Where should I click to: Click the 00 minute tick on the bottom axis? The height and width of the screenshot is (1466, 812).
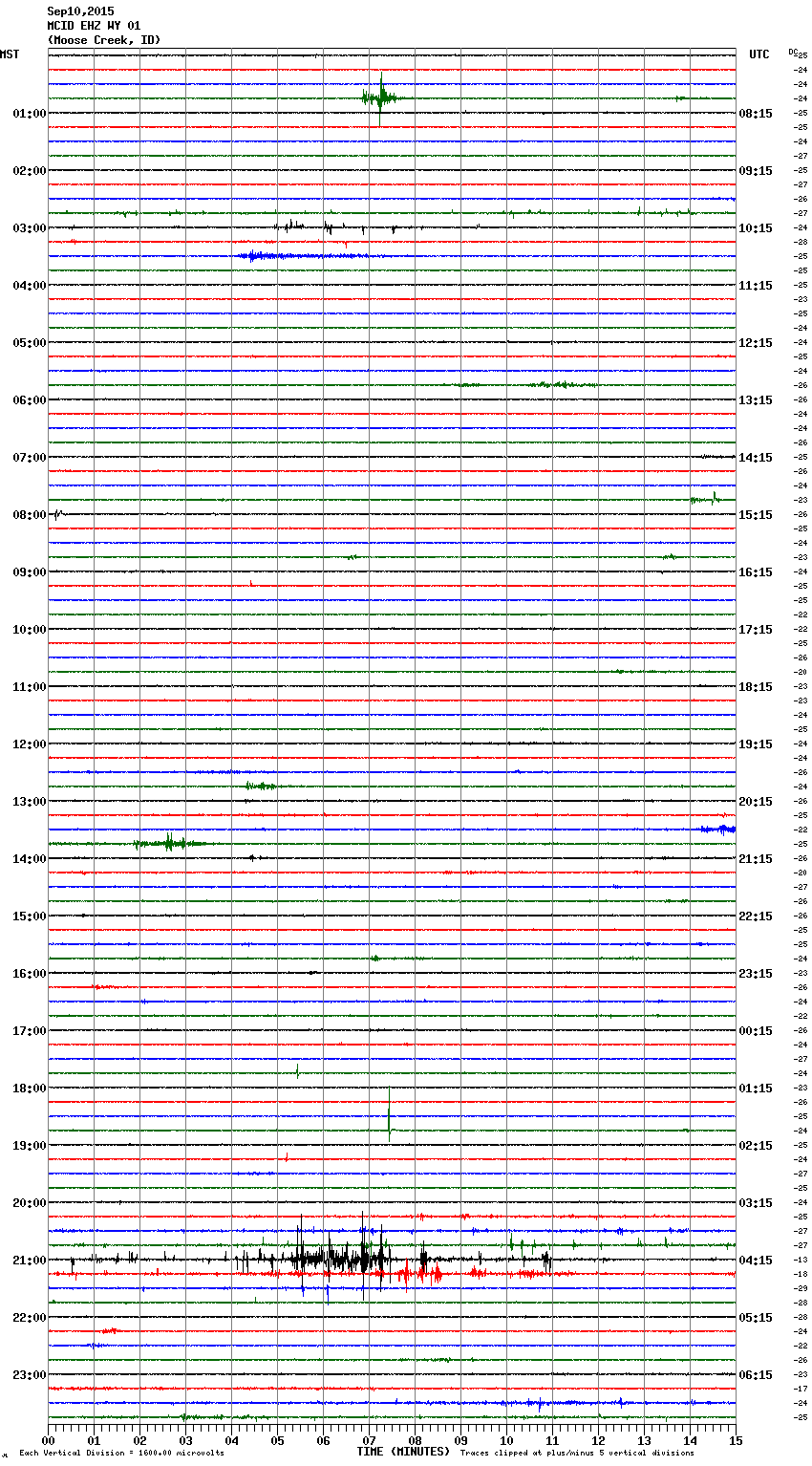[48, 1440]
